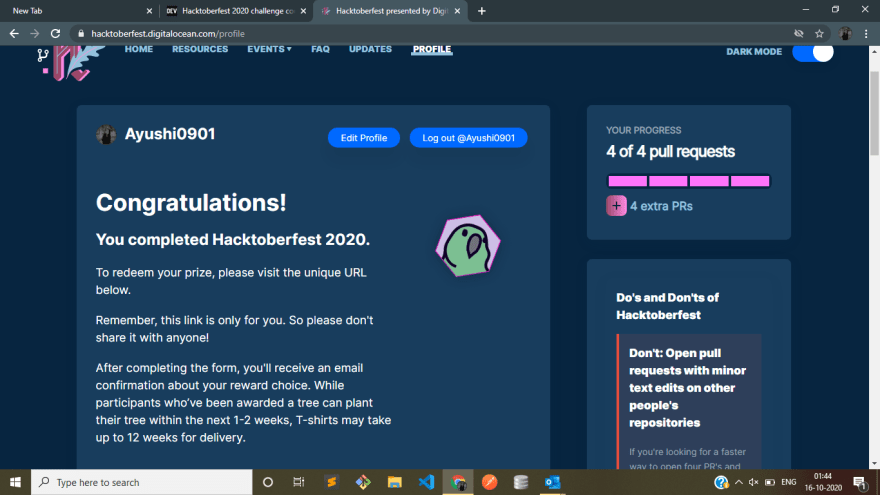Click the pink pull request progress bar
The image size is (880, 495).
click(x=689, y=181)
